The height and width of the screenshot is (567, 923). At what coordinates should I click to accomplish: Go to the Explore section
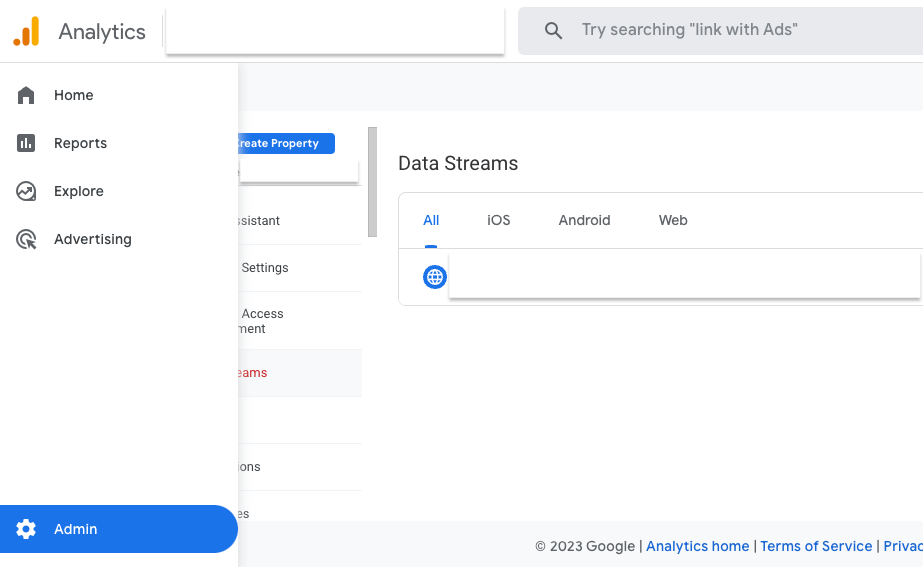(78, 191)
